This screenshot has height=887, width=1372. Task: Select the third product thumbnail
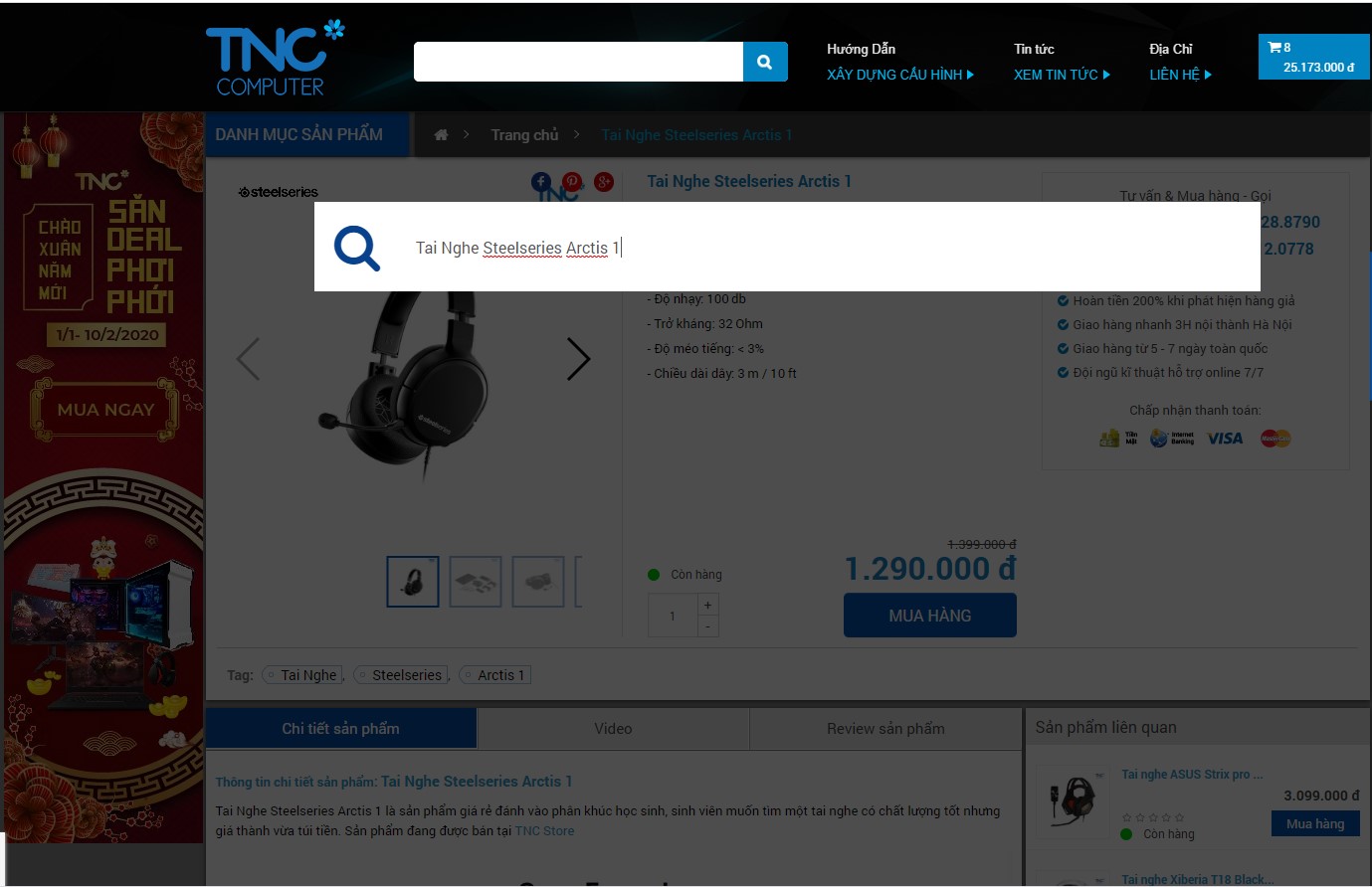pyautogui.click(x=538, y=582)
